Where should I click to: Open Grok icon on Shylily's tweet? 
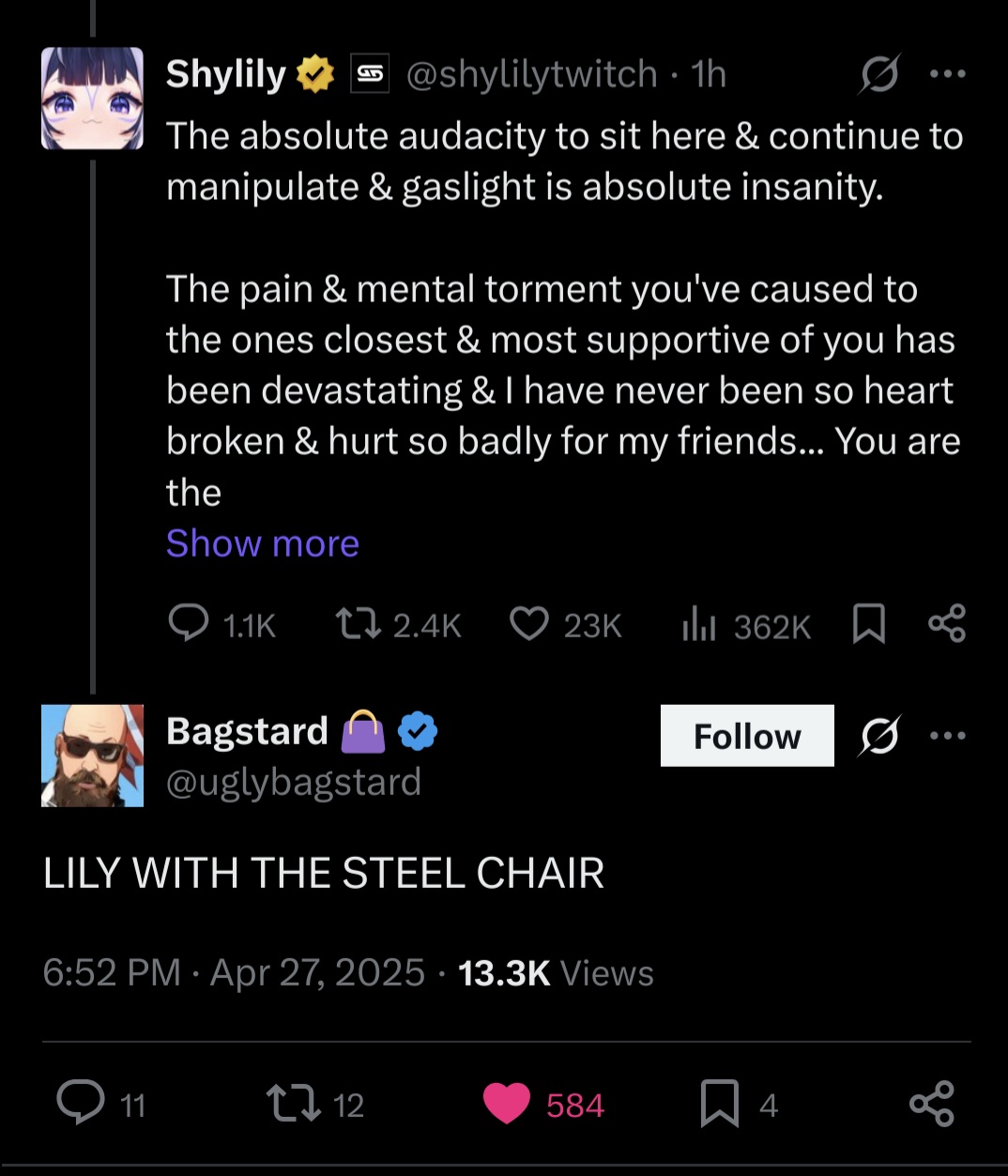878,74
